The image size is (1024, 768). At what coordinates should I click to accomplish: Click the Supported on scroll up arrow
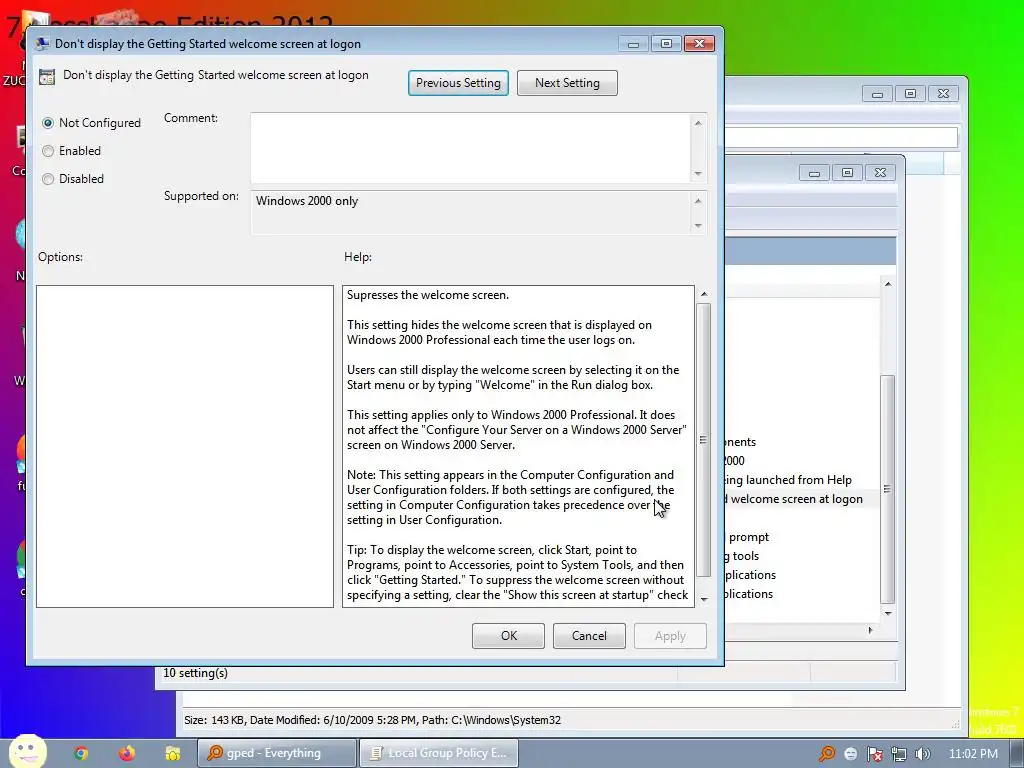click(x=698, y=200)
